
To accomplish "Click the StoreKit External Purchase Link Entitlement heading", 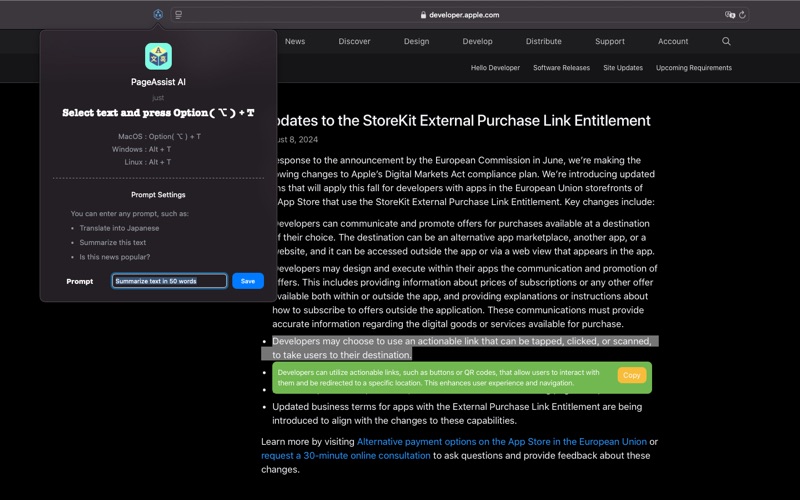I will pos(462,120).
